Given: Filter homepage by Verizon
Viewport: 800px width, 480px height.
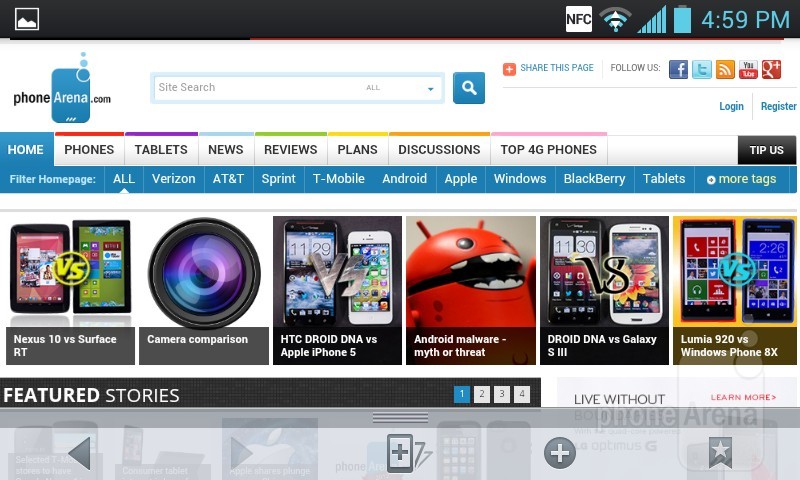Looking at the screenshot, I should pyautogui.click(x=173, y=179).
